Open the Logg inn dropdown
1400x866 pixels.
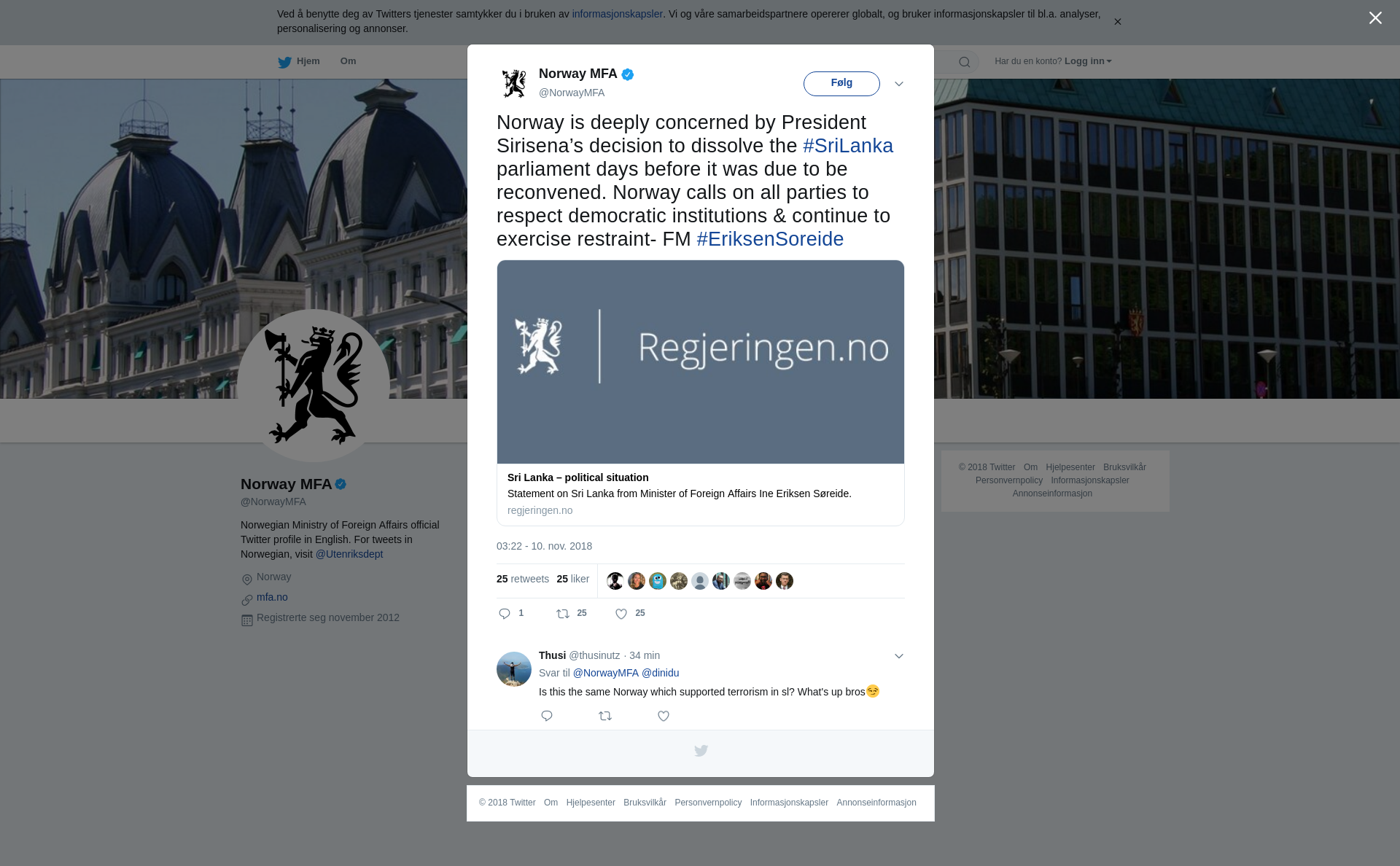1088,61
